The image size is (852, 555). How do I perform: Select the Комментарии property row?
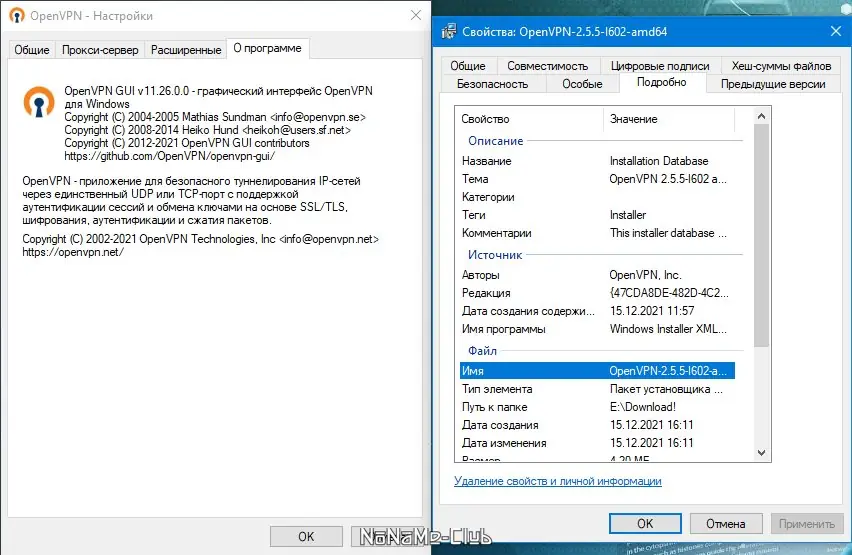pos(597,233)
